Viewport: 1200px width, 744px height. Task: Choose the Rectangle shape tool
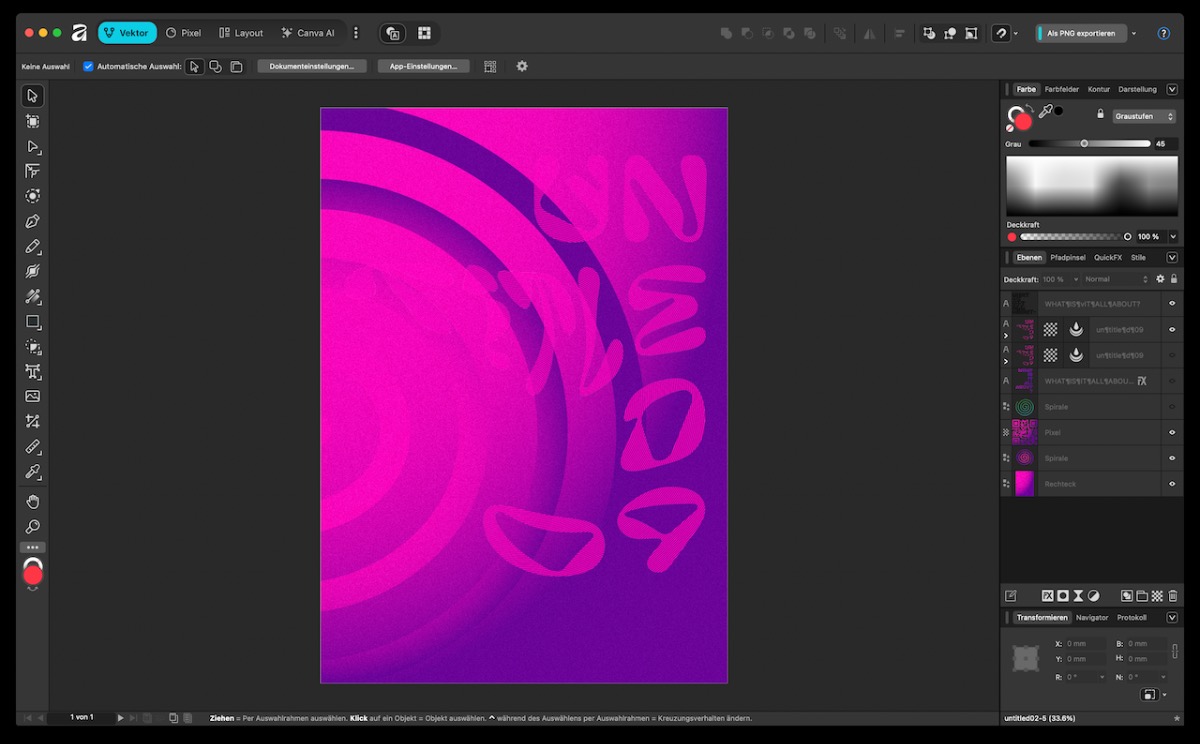(x=33, y=322)
